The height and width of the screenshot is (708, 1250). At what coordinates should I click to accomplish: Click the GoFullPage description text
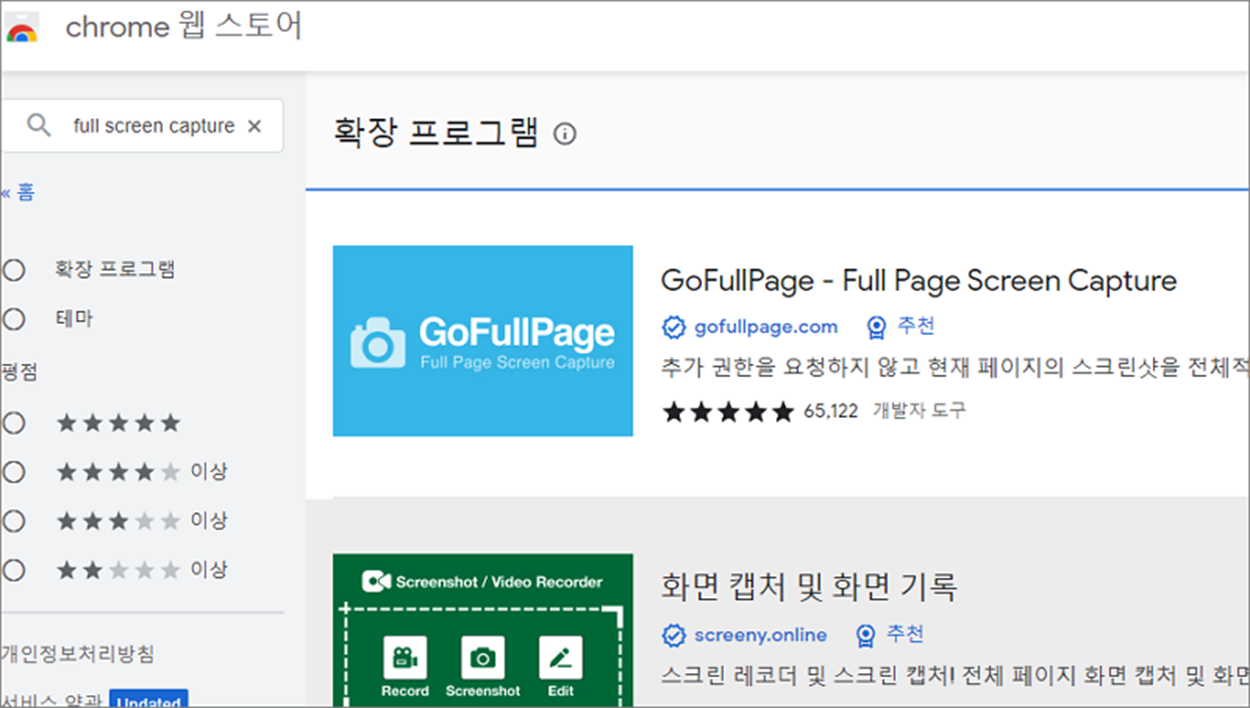coord(955,366)
